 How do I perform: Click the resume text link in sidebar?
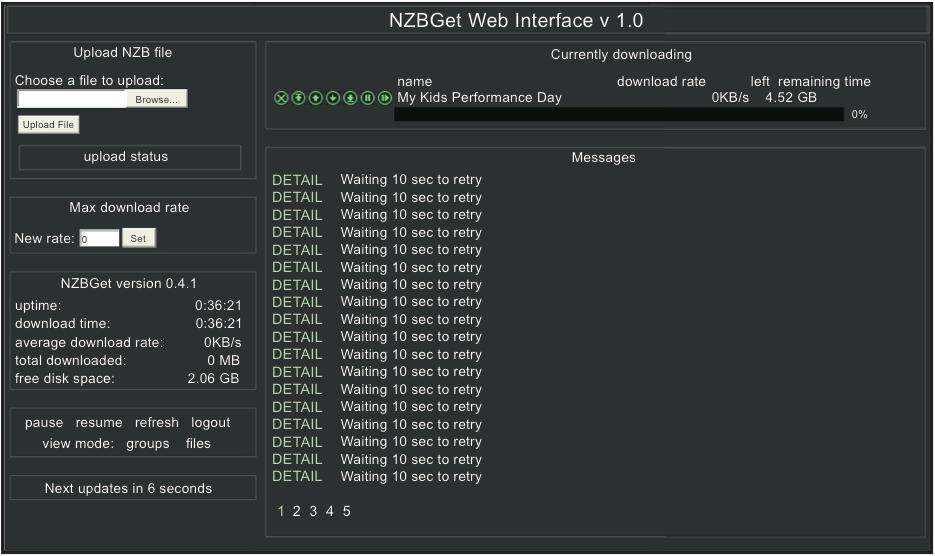tap(99, 423)
